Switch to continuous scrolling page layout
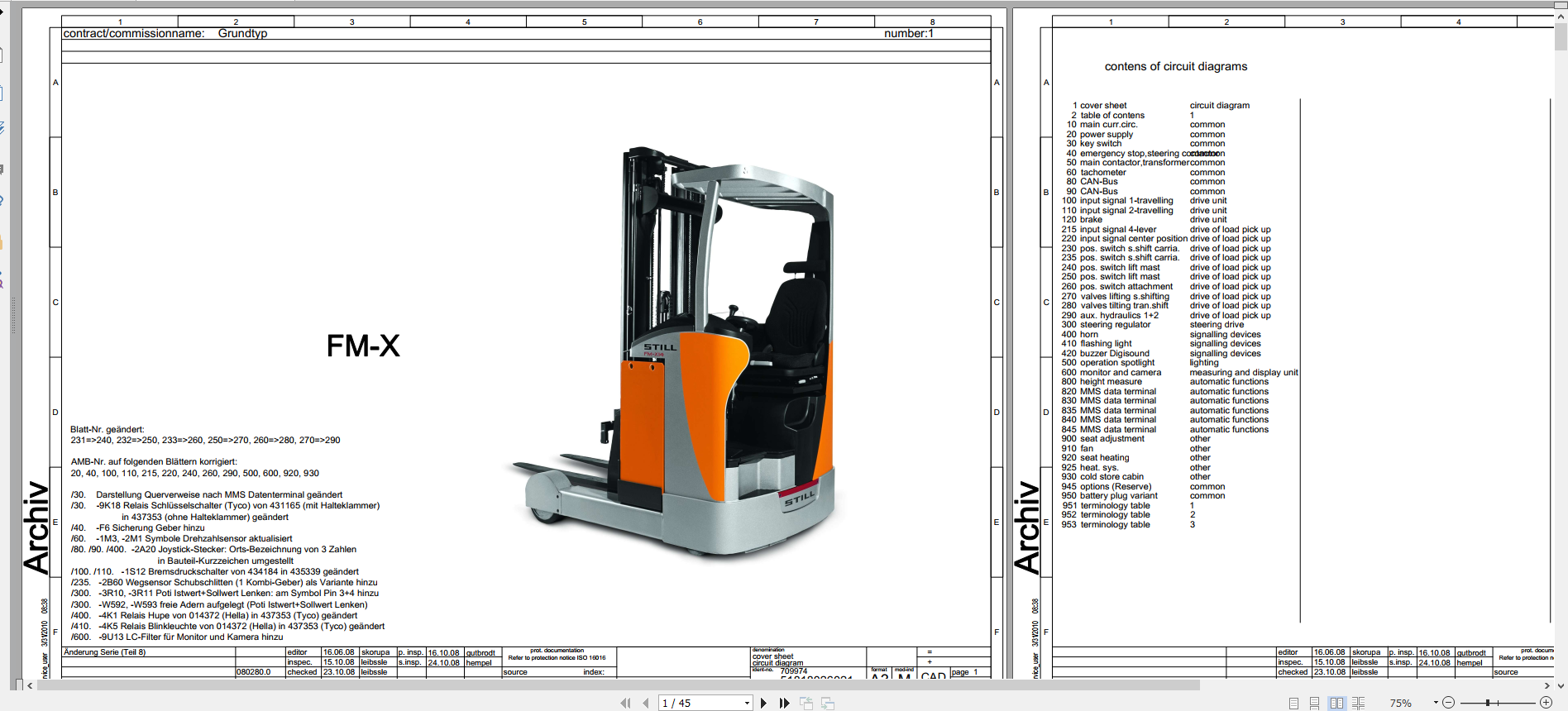 tap(1315, 704)
